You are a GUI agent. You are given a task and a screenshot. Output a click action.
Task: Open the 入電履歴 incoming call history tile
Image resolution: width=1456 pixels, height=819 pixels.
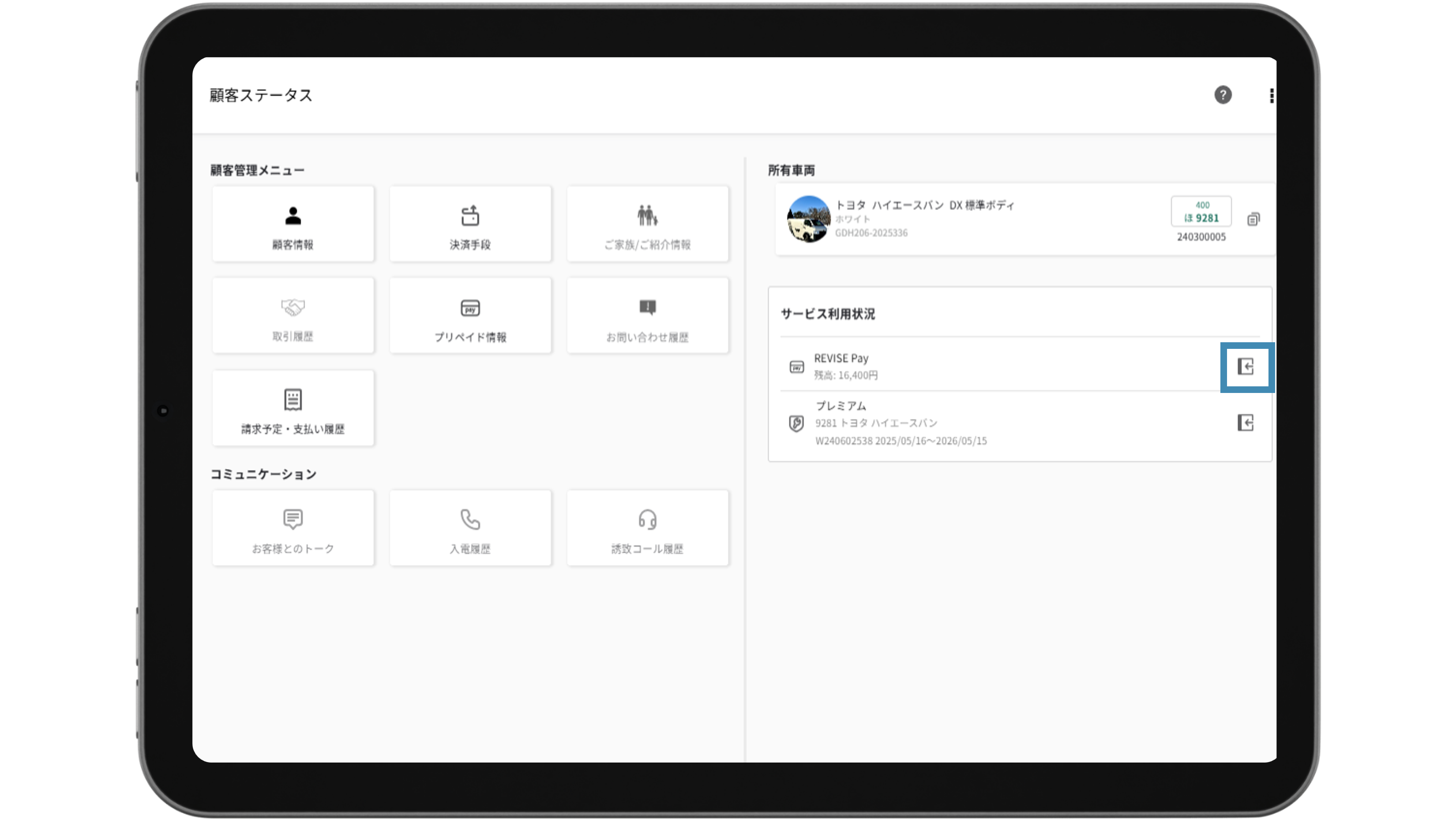tap(470, 528)
